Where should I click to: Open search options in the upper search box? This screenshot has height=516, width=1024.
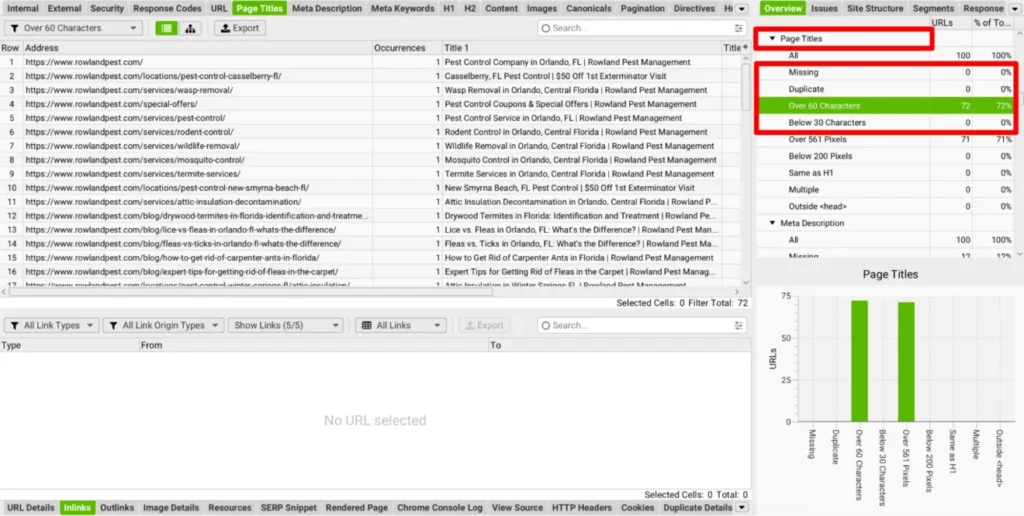click(738, 28)
